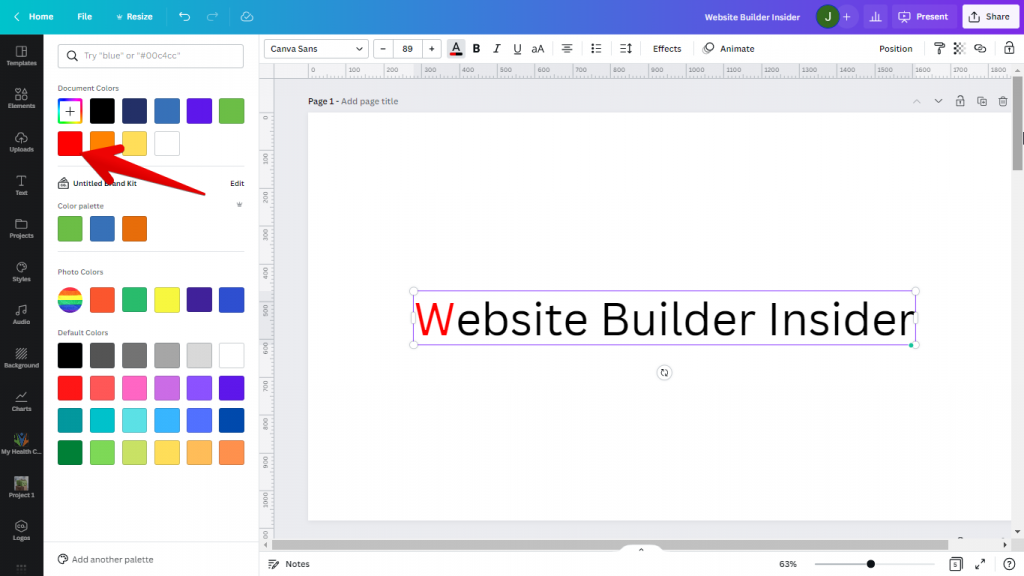Open the File menu
The image size is (1024, 576).
(x=85, y=16)
